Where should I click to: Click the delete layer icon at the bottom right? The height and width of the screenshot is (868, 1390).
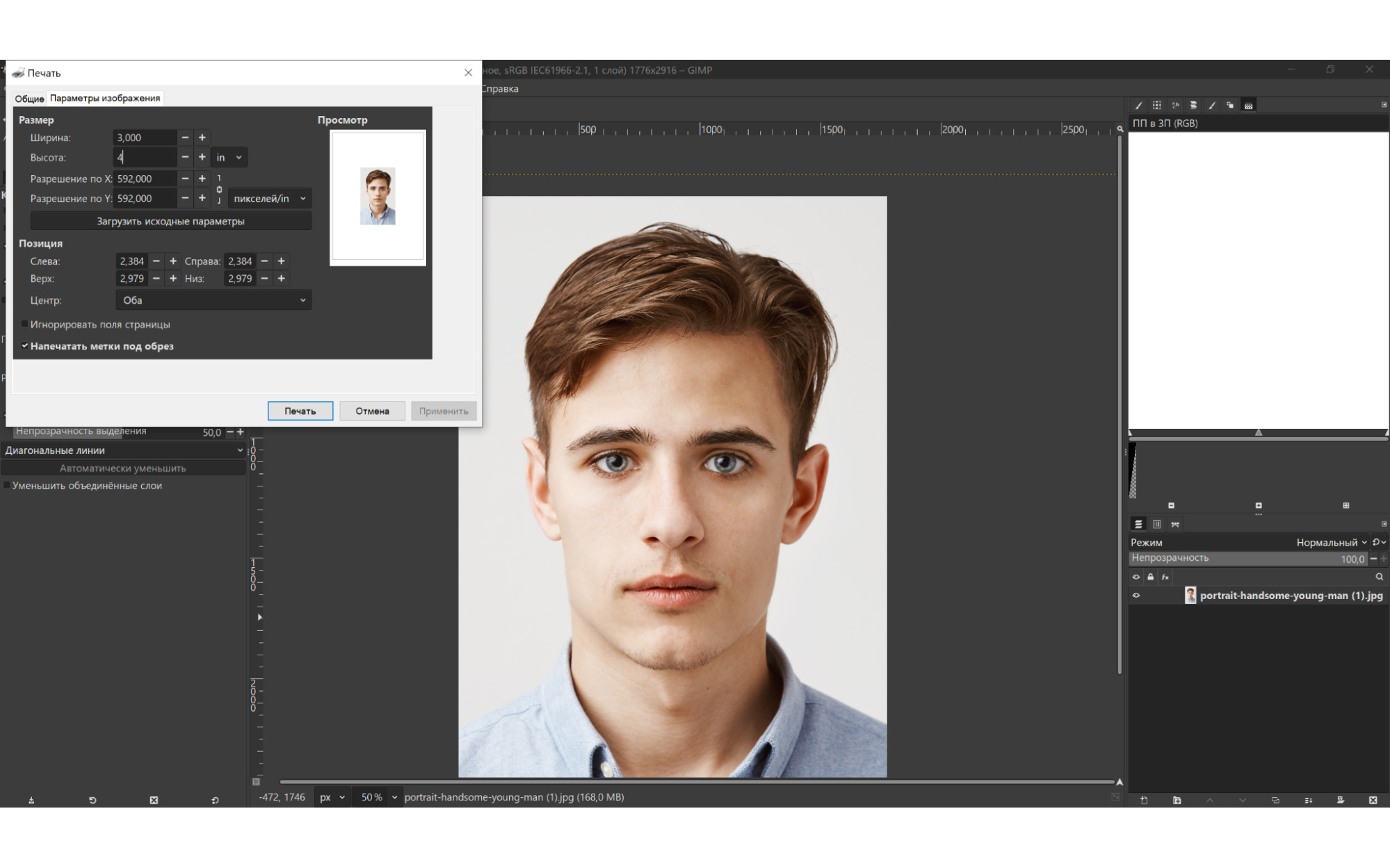tap(1373, 801)
